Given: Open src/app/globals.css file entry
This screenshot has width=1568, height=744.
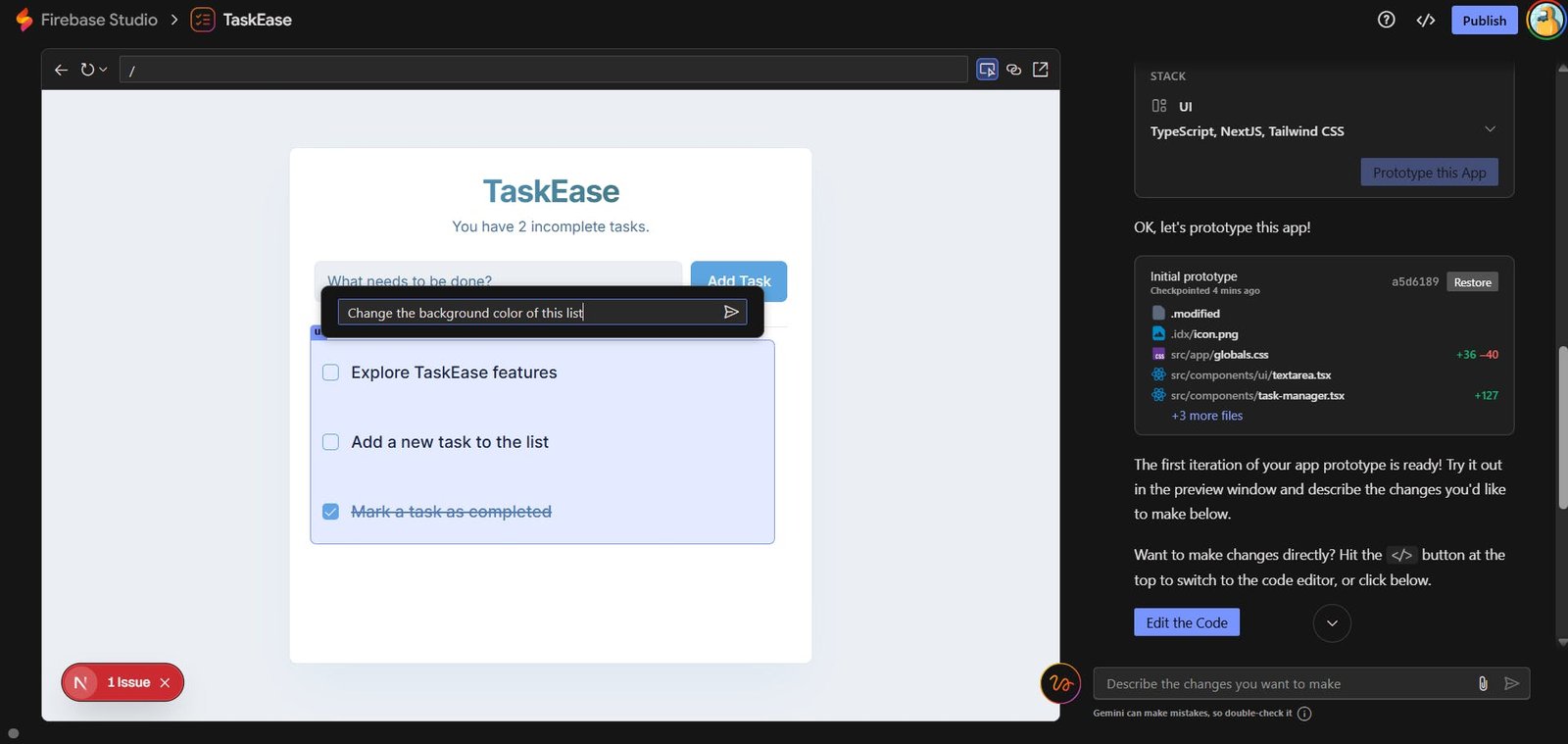Looking at the screenshot, I should 1210,355.
